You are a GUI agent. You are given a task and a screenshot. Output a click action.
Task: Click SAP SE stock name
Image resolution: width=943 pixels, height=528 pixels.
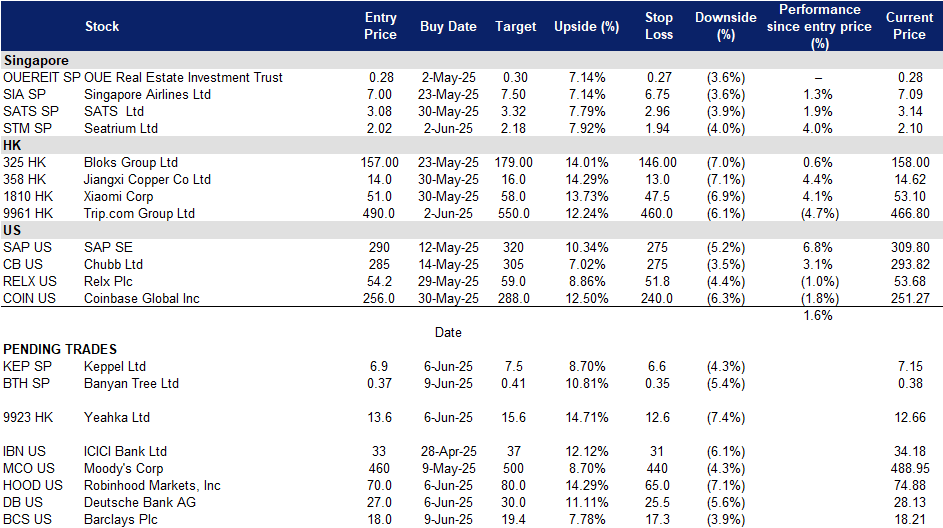(x=108, y=247)
